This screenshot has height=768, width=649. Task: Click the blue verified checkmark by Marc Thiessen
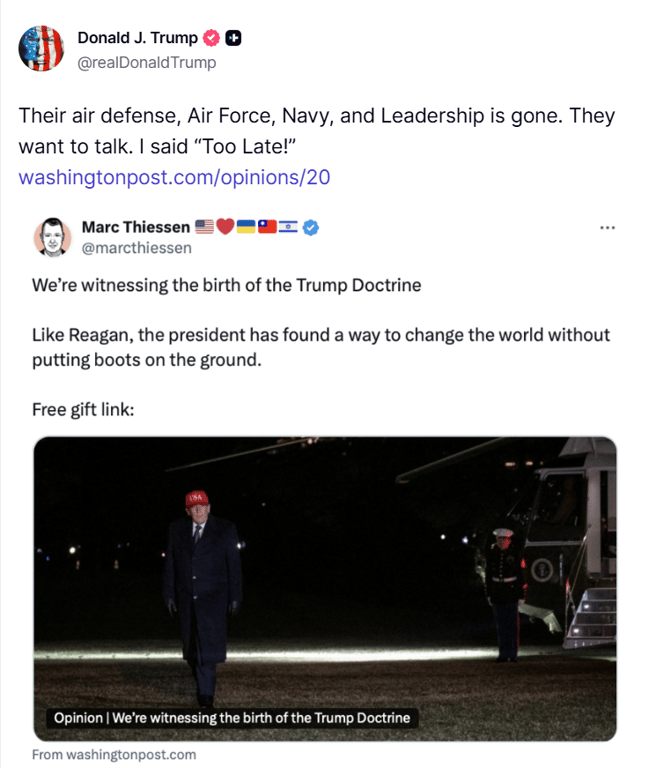[x=312, y=227]
